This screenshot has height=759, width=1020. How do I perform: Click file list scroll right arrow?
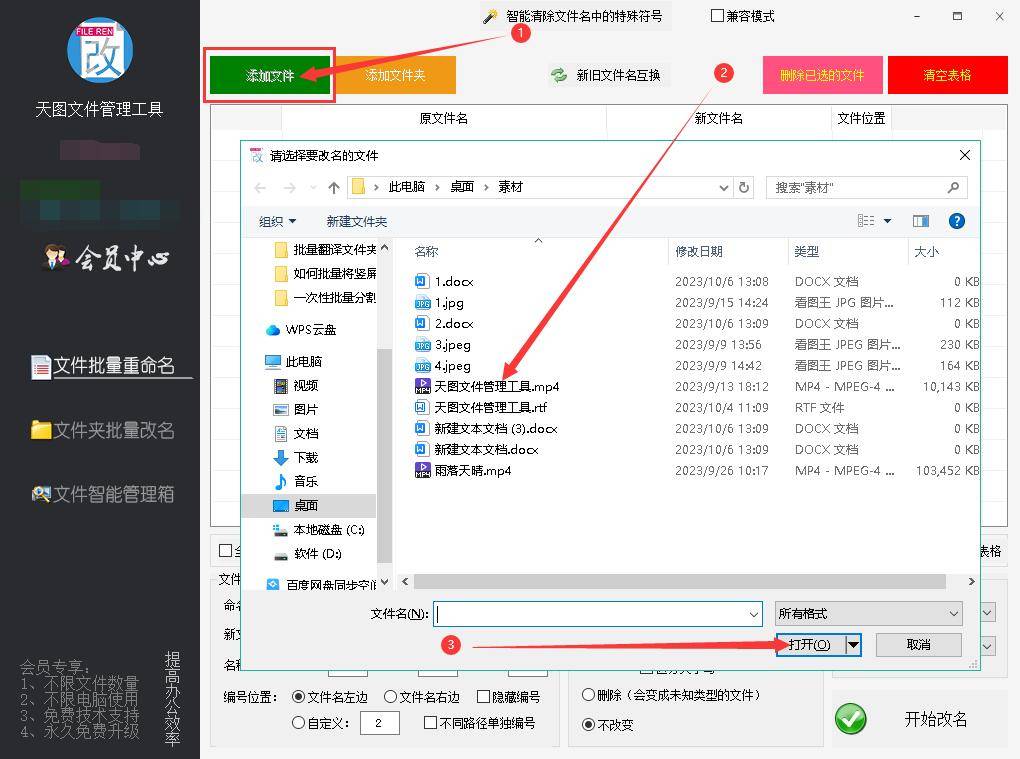tap(971, 581)
